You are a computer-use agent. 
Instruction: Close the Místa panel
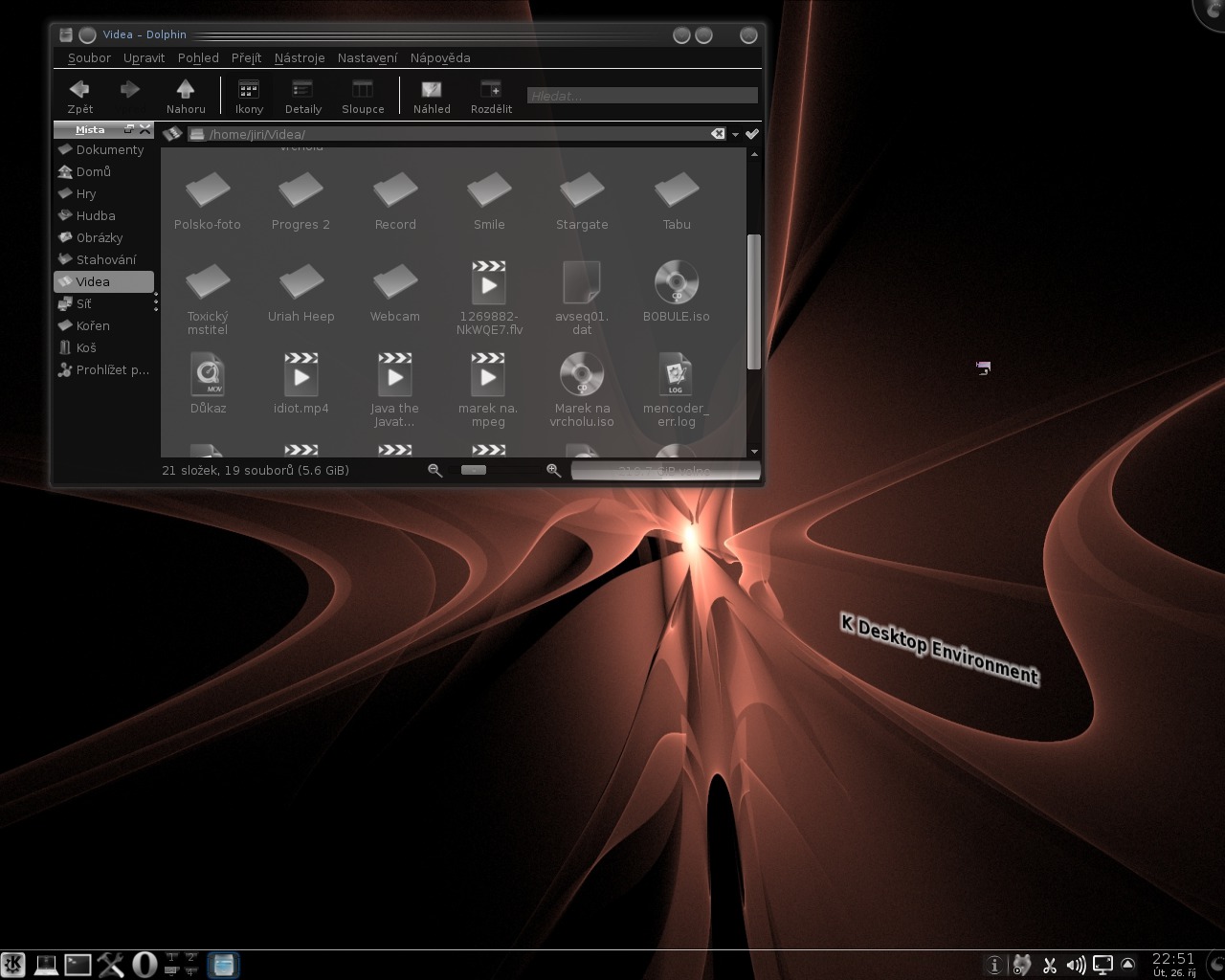coord(145,129)
